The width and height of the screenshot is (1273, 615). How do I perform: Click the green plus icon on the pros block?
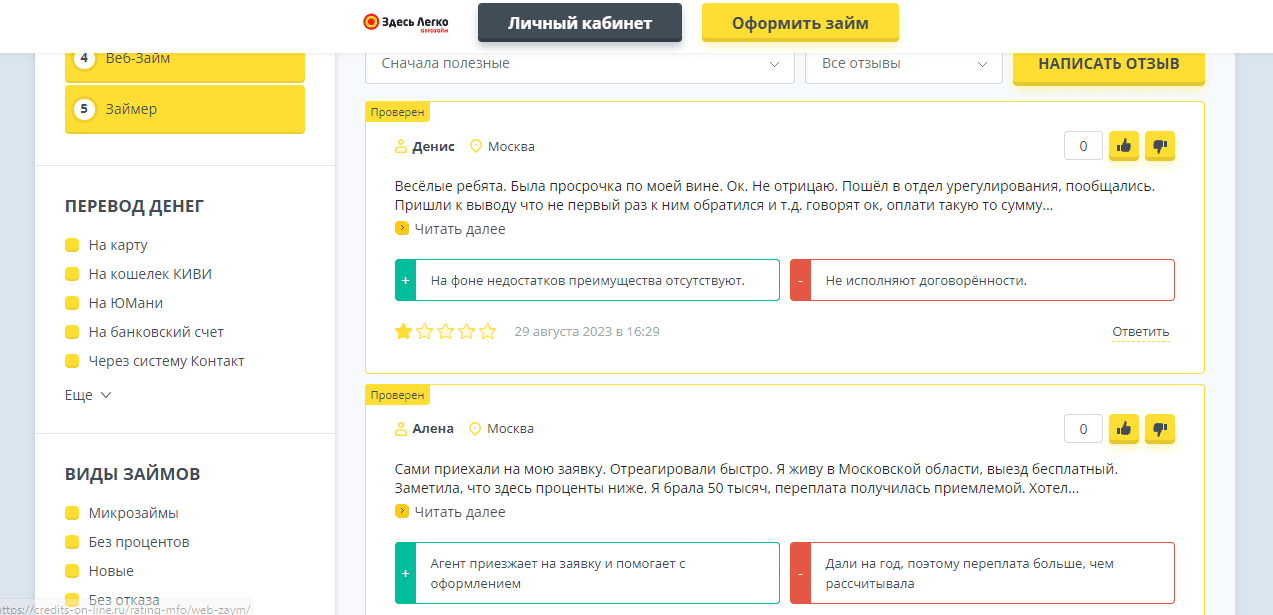[404, 280]
